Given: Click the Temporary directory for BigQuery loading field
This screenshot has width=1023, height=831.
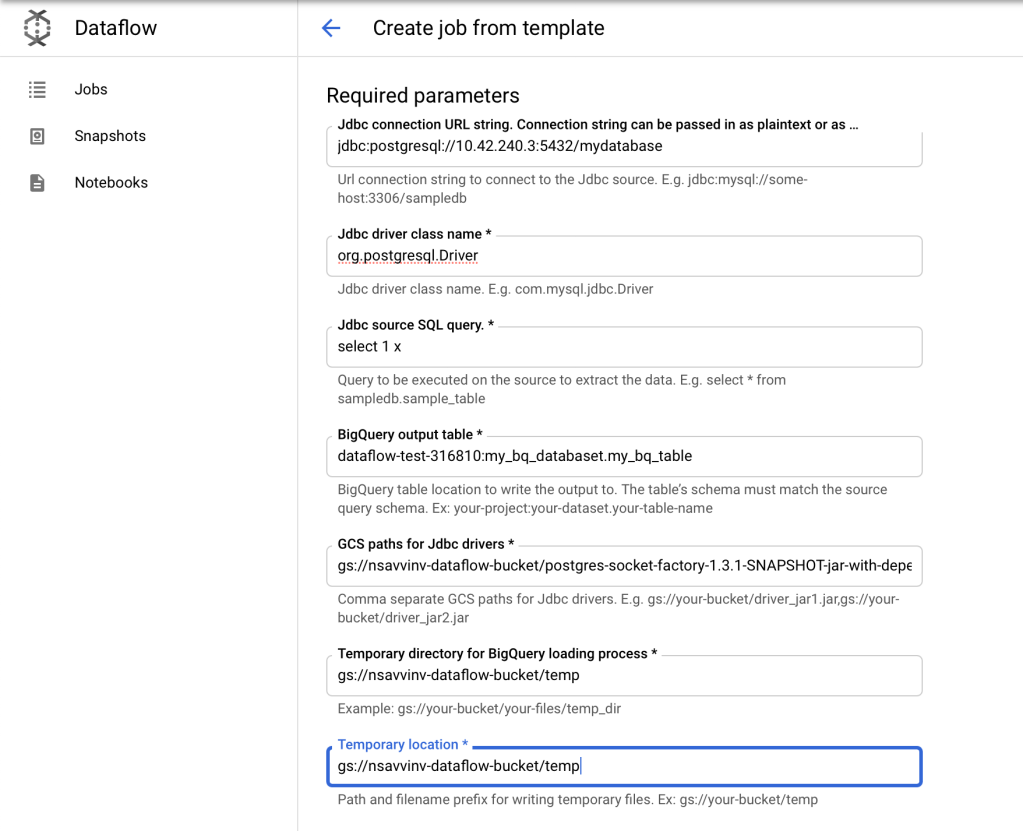Looking at the screenshot, I should click(x=623, y=676).
